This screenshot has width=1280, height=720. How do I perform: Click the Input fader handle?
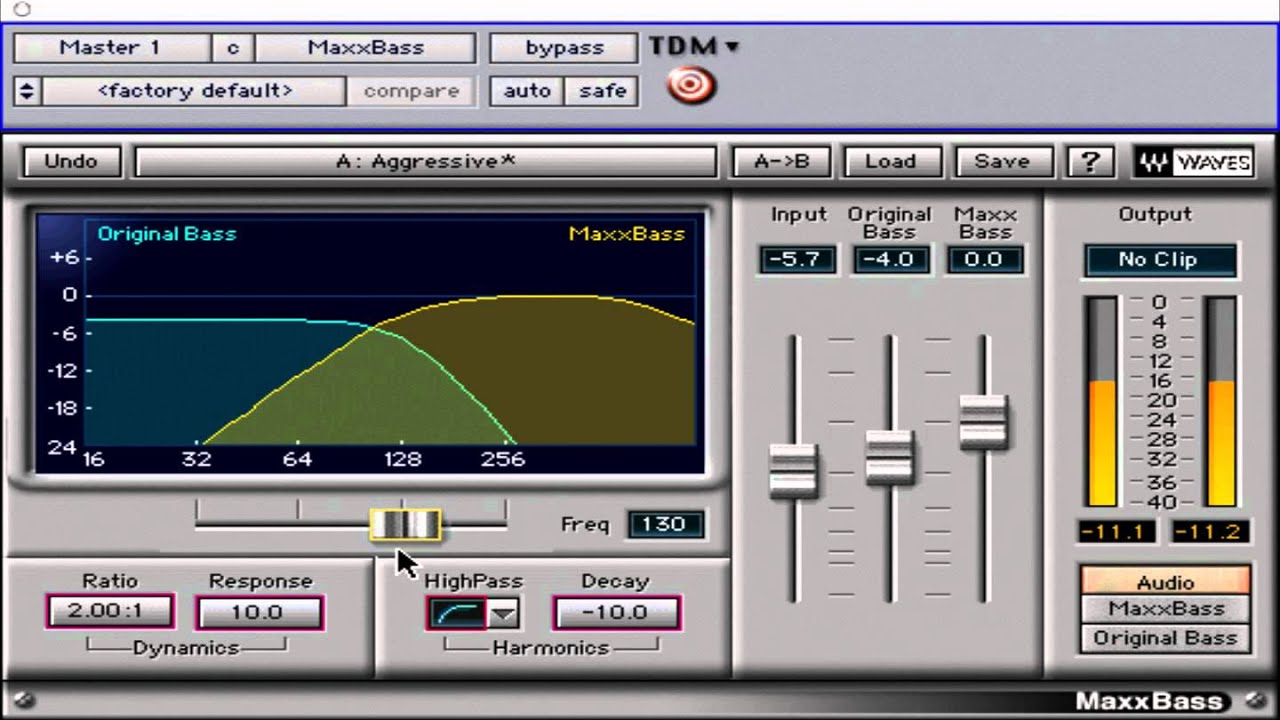point(794,470)
